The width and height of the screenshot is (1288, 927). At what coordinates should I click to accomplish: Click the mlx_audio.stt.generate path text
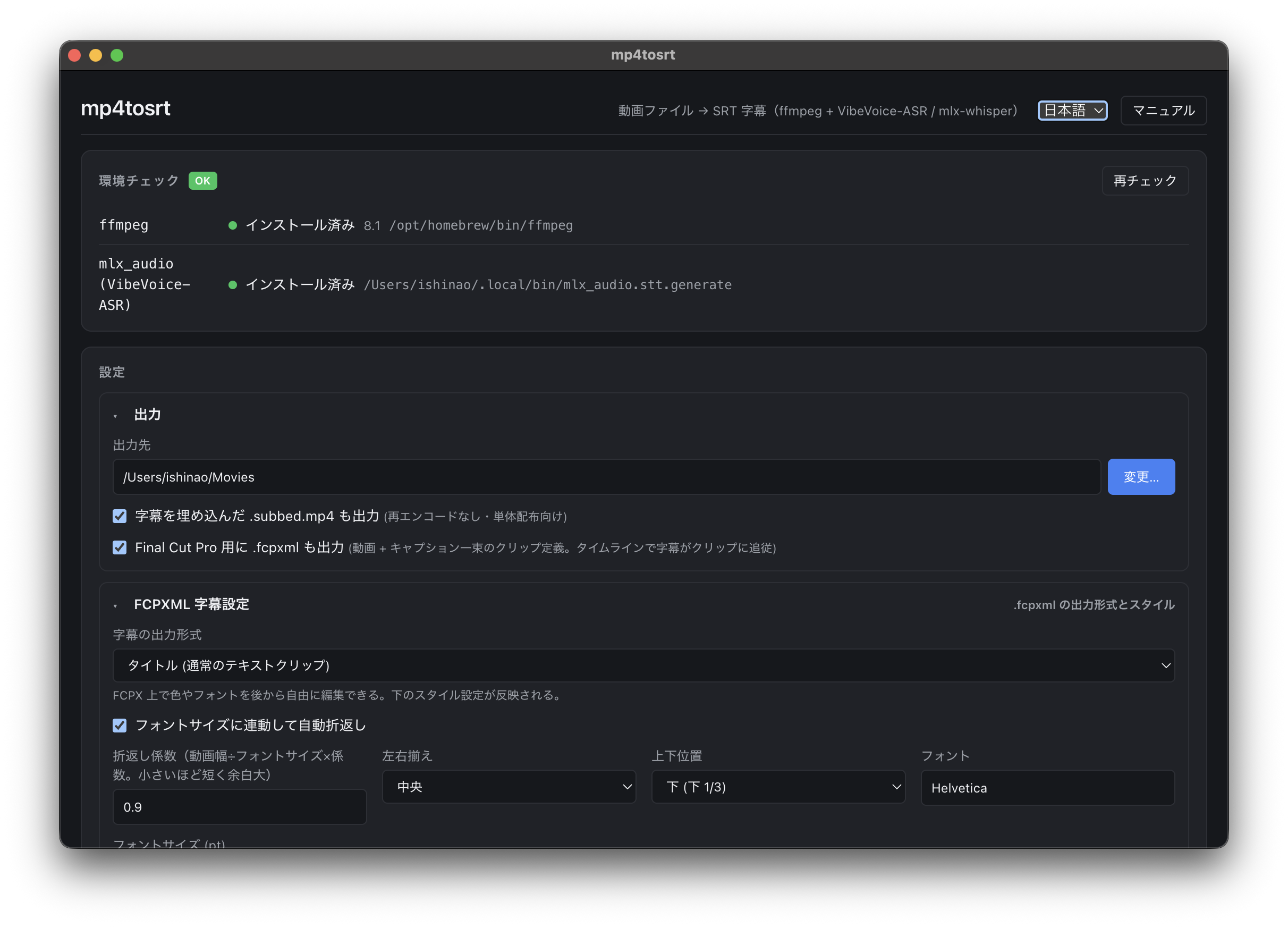pos(547,284)
